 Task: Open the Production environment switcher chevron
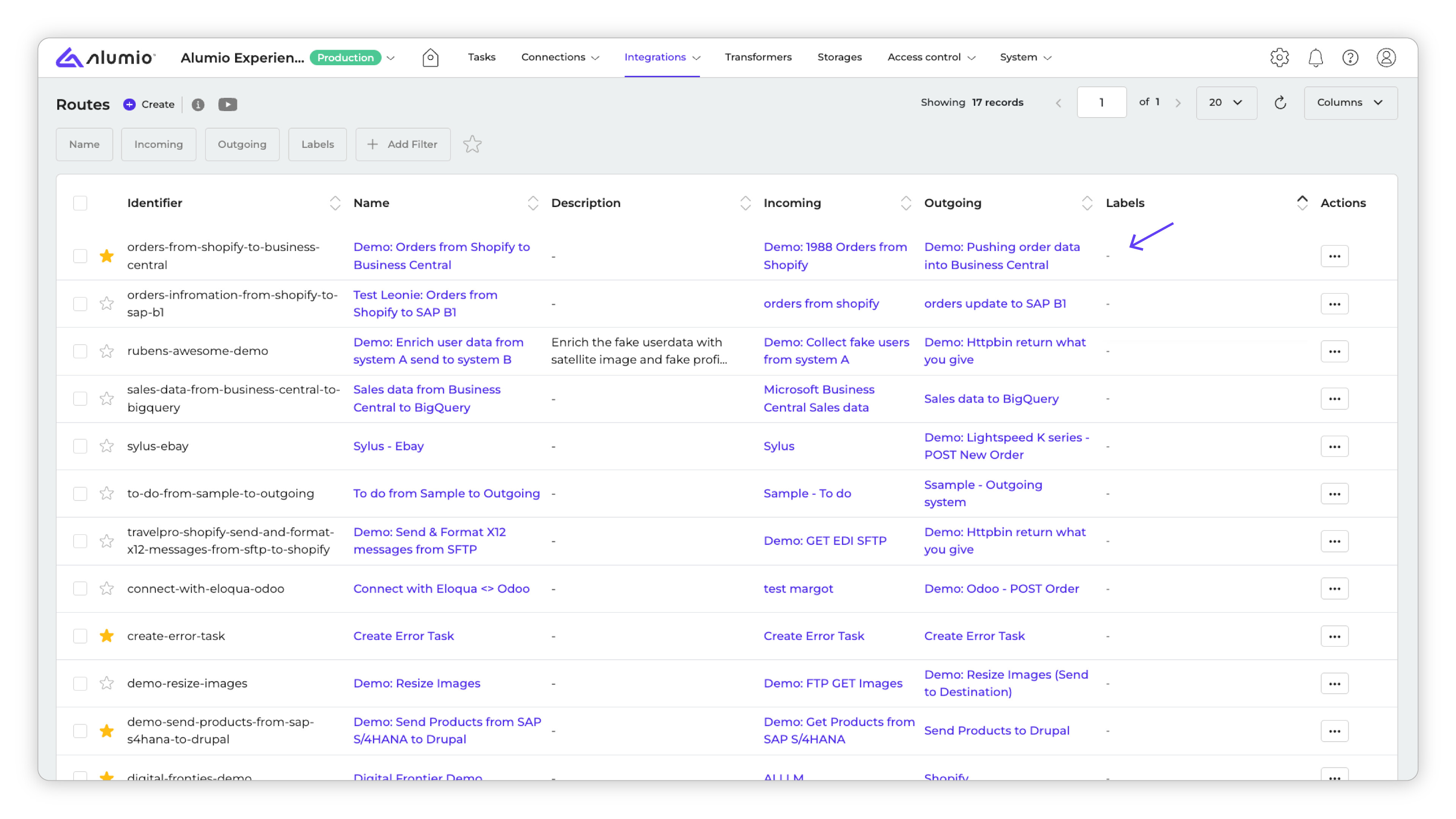[x=391, y=58]
